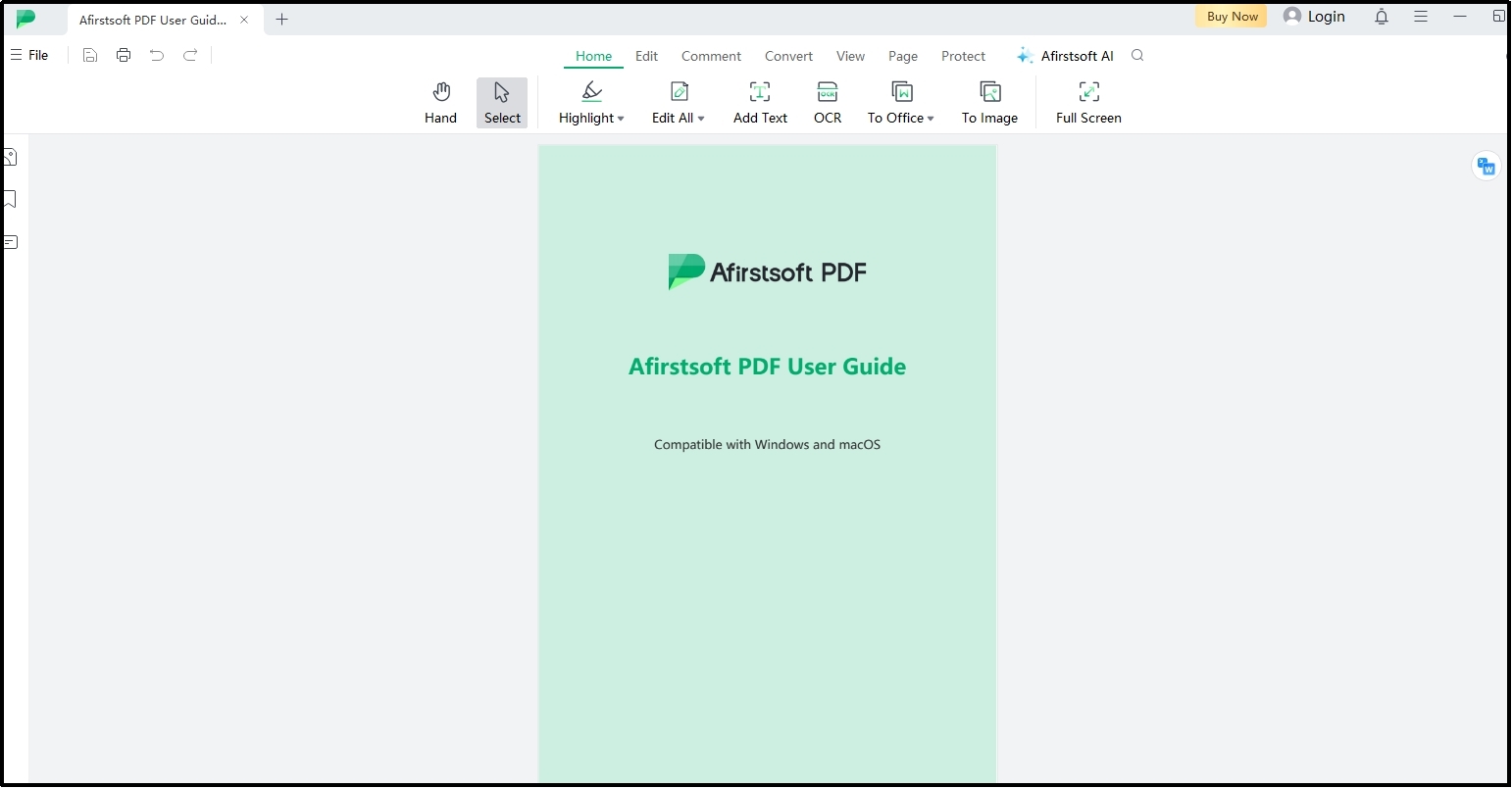Open the Protect tab
Screen dimensions: 1512x789
[963, 56]
